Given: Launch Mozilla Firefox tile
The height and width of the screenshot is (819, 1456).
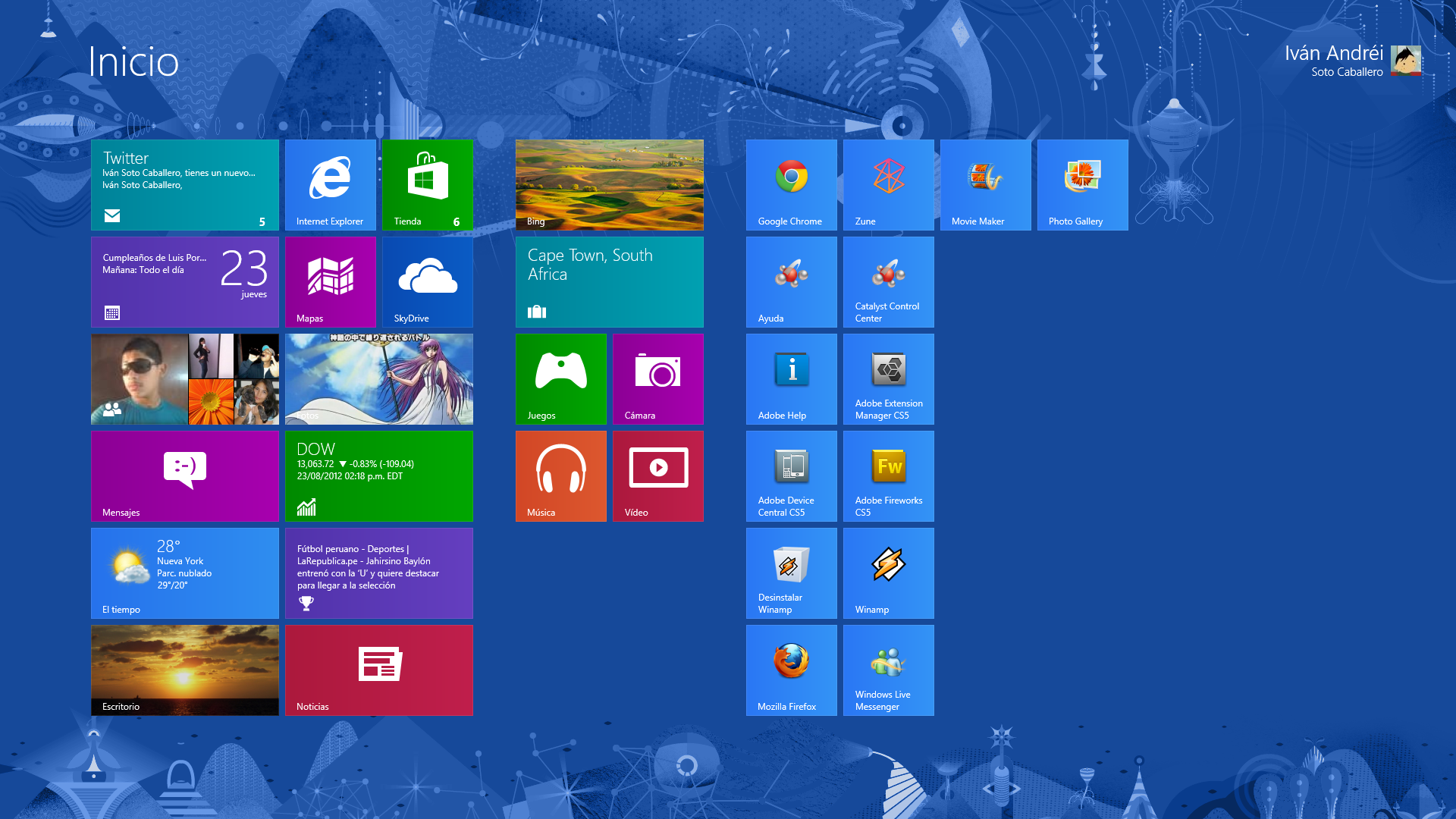Looking at the screenshot, I should (792, 670).
